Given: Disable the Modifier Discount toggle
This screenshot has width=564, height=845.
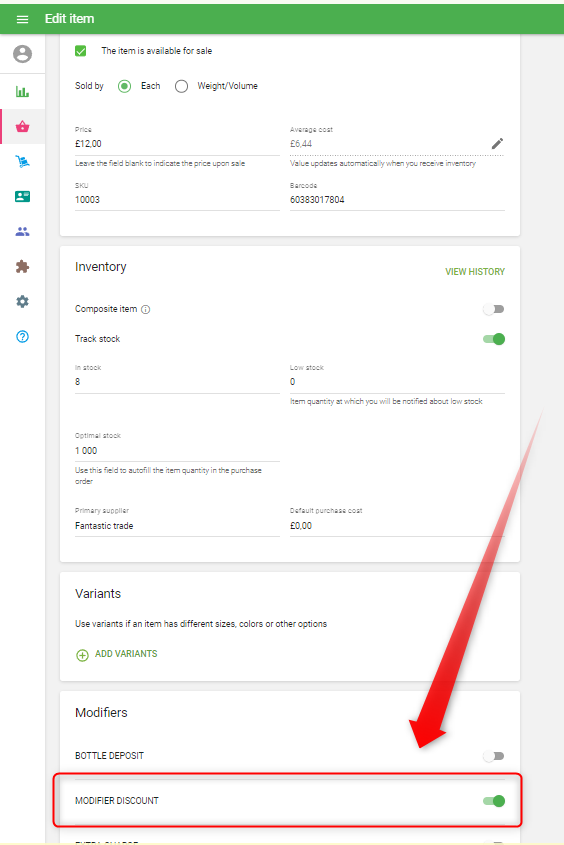Looking at the screenshot, I should click(x=493, y=801).
